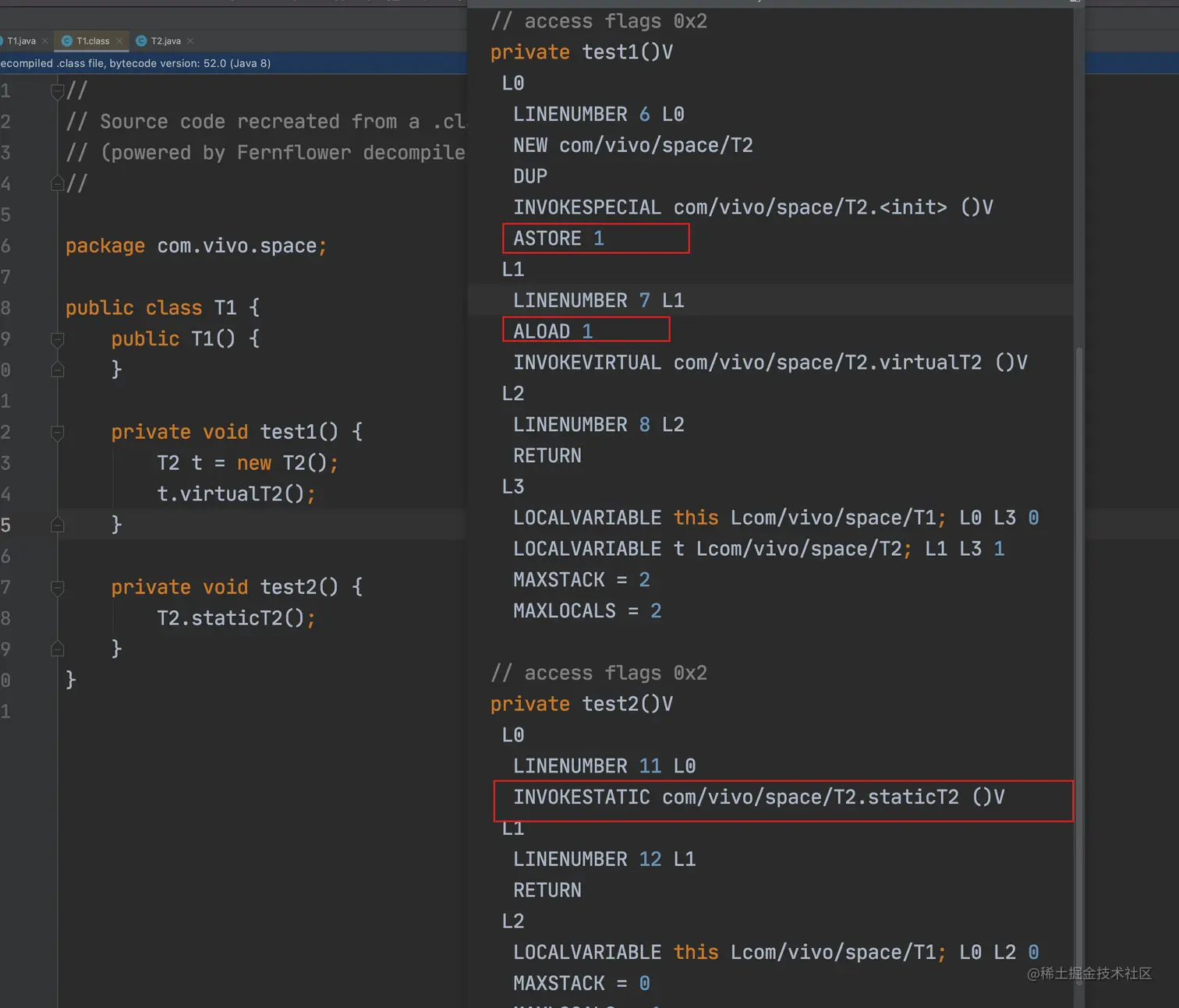Image resolution: width=1179 pixels, height=1008 pixels.
Task: Click 'LINENUMBER 6 L0' in bytecode
Action: [x=599, y=115]
